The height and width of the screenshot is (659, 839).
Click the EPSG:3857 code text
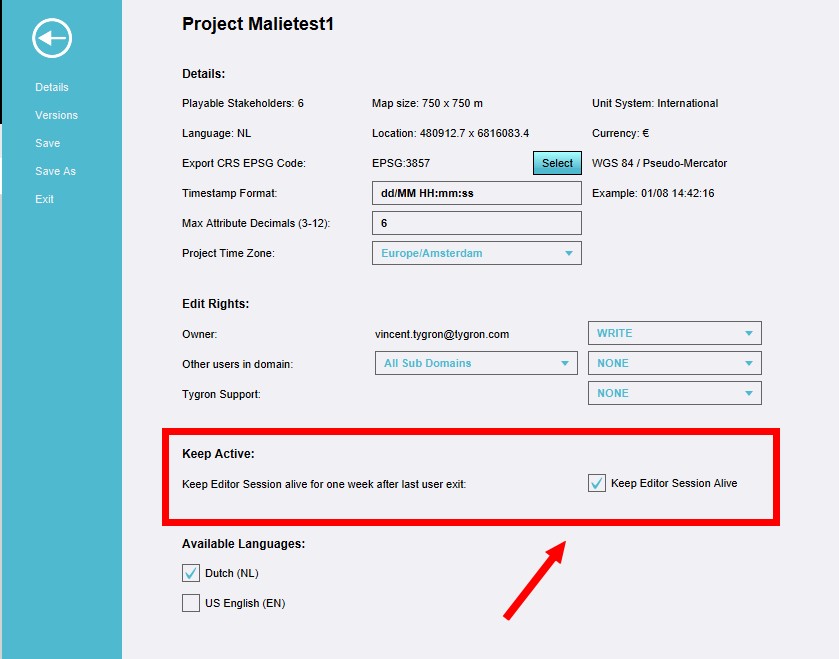tap(401, 163)
